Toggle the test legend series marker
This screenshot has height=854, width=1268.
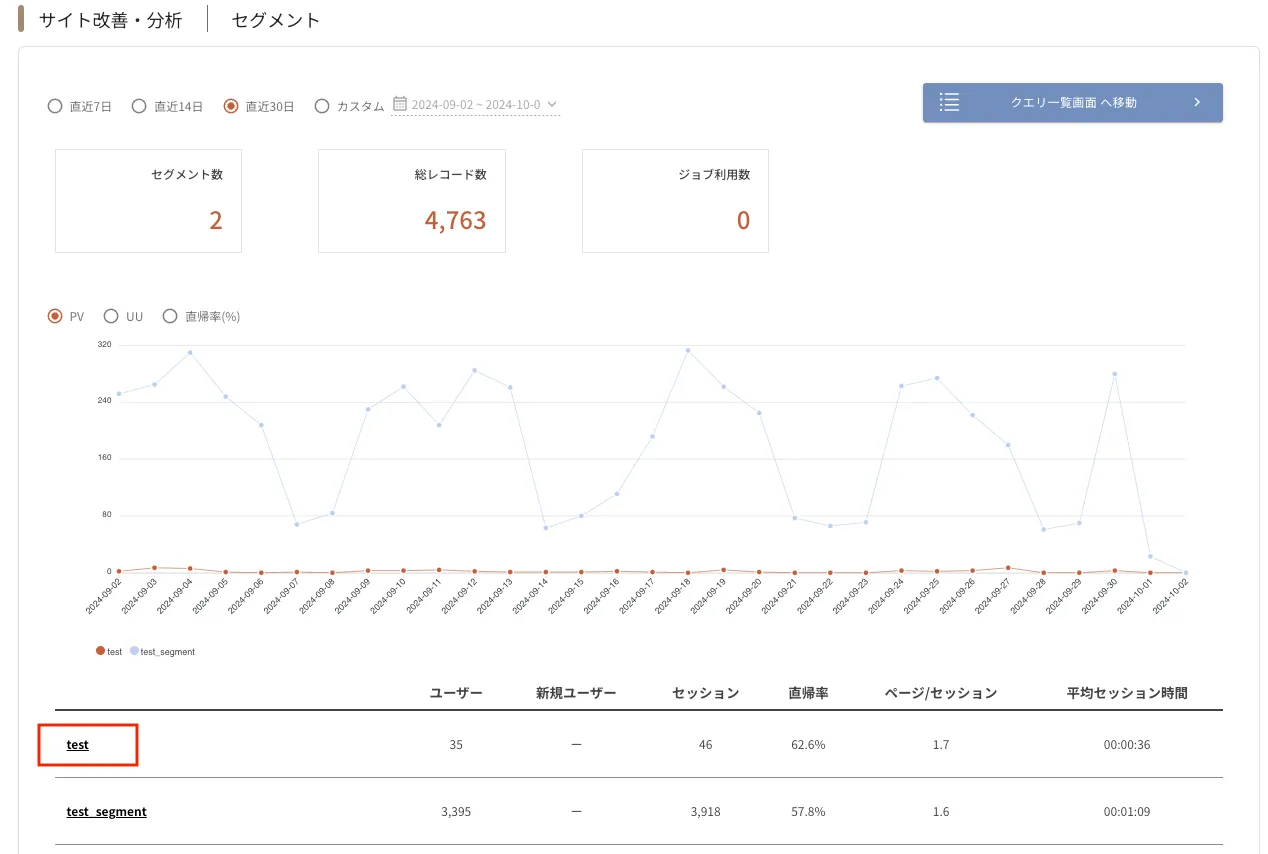pos(100,651)
